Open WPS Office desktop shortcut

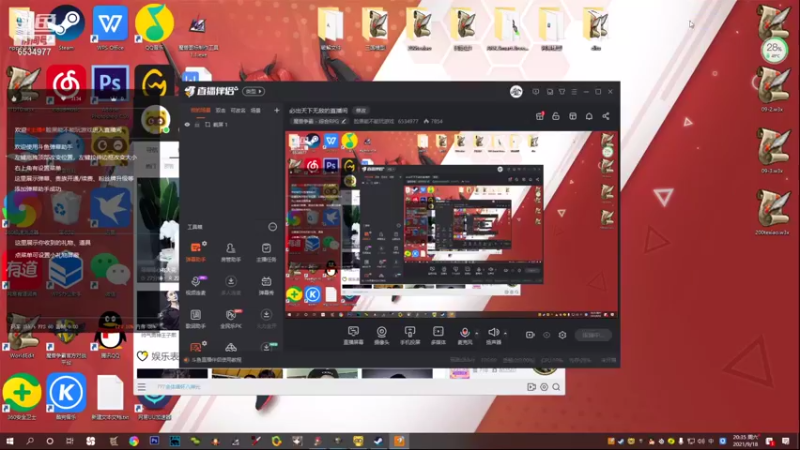110,28
